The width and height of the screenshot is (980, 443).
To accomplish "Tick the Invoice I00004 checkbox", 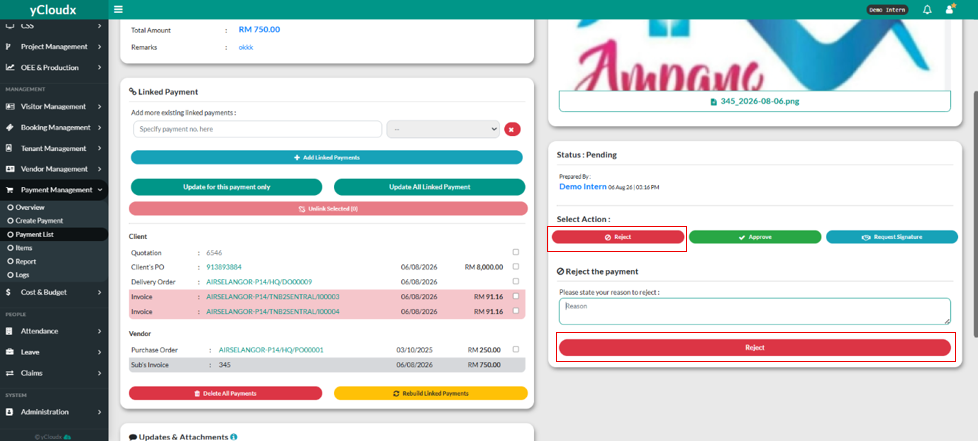I will (x=516, y=311).
